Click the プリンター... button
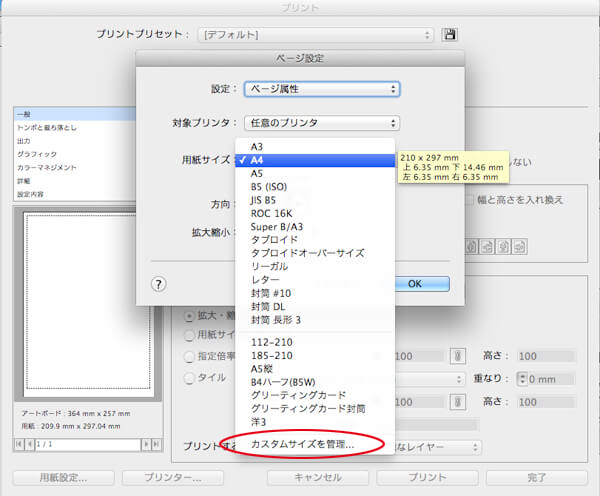The width and height of the screenshot is (600, 496). coord(173,478)
